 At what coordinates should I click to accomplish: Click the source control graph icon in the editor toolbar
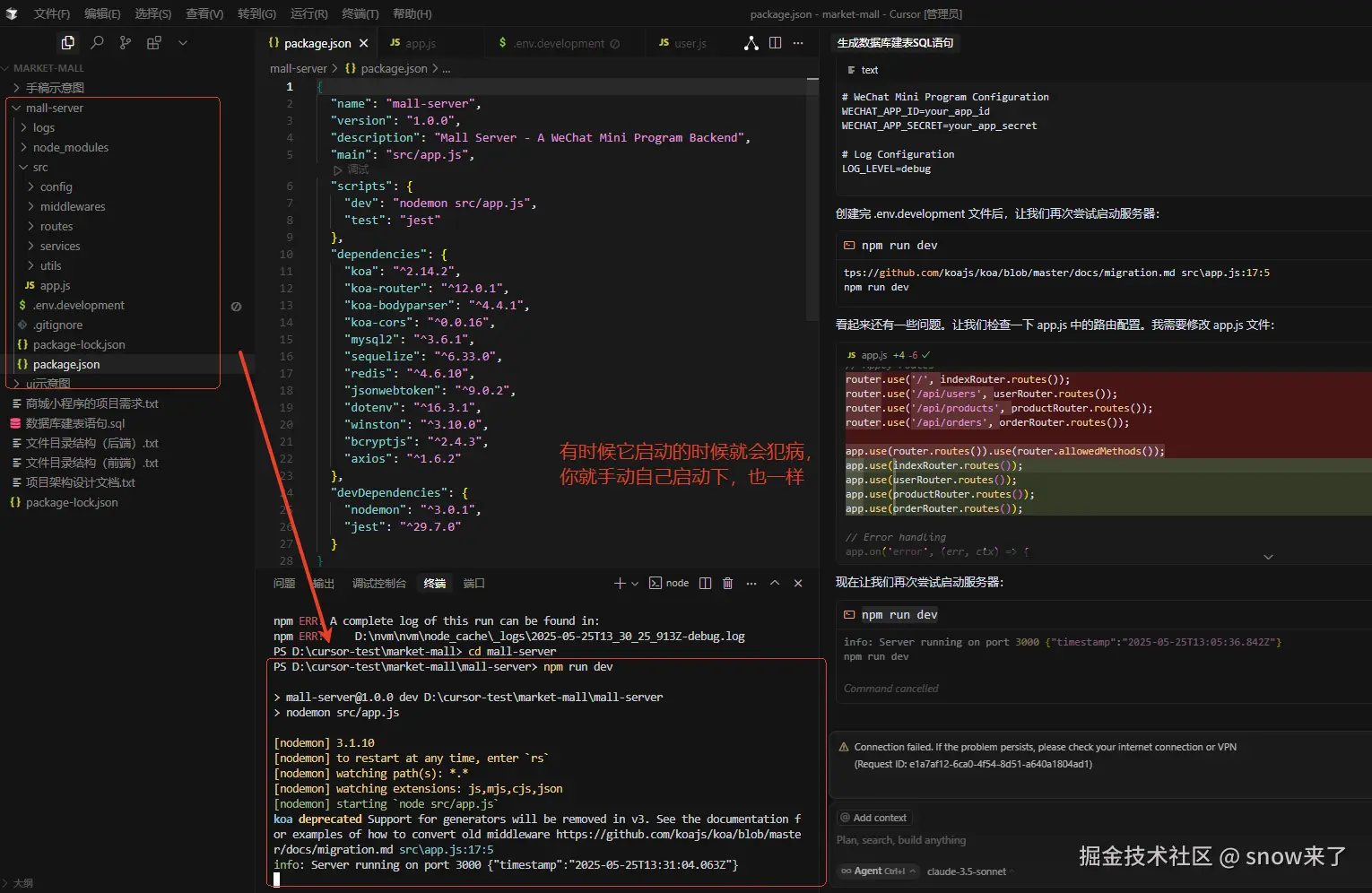pos(751,43)
